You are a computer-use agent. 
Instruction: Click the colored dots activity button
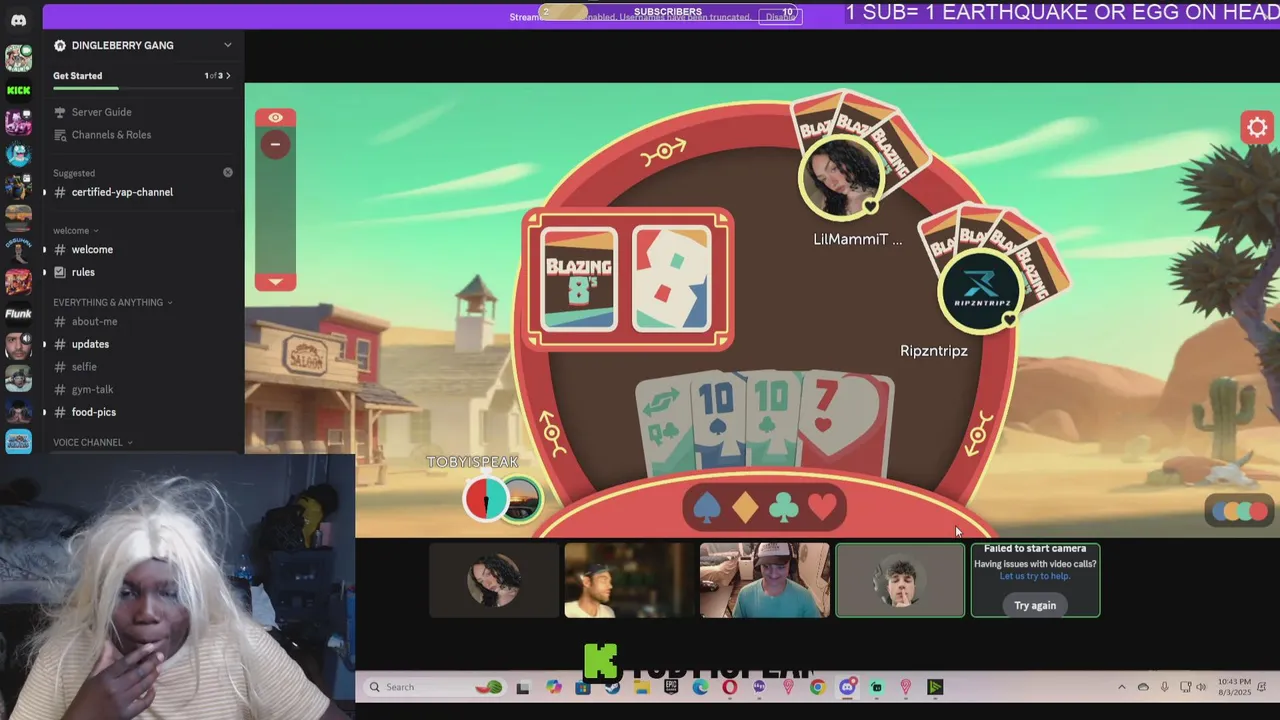[x=1240, y=511]
